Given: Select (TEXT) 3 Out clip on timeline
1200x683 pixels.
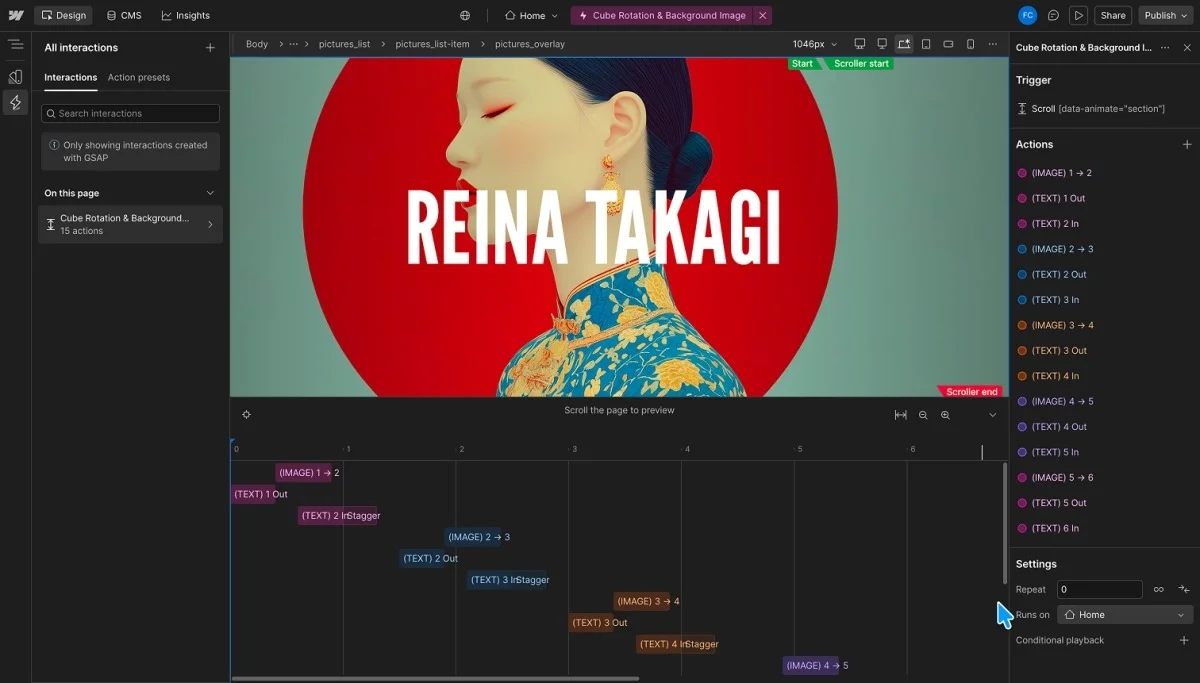Looking at the screenshot, I should [x=592, y=623].
